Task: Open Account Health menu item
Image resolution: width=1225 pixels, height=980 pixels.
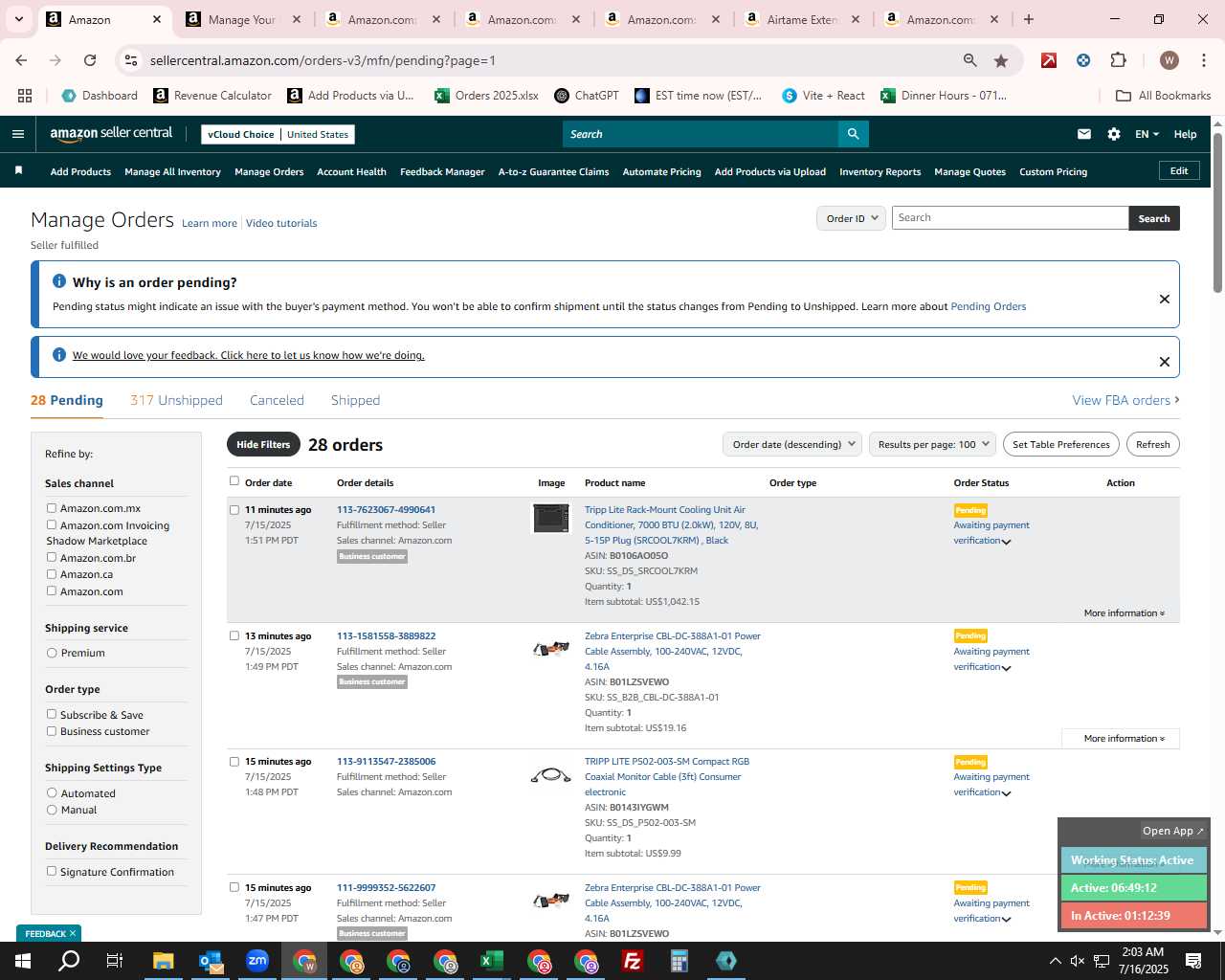Action: [x=351, y=172]
